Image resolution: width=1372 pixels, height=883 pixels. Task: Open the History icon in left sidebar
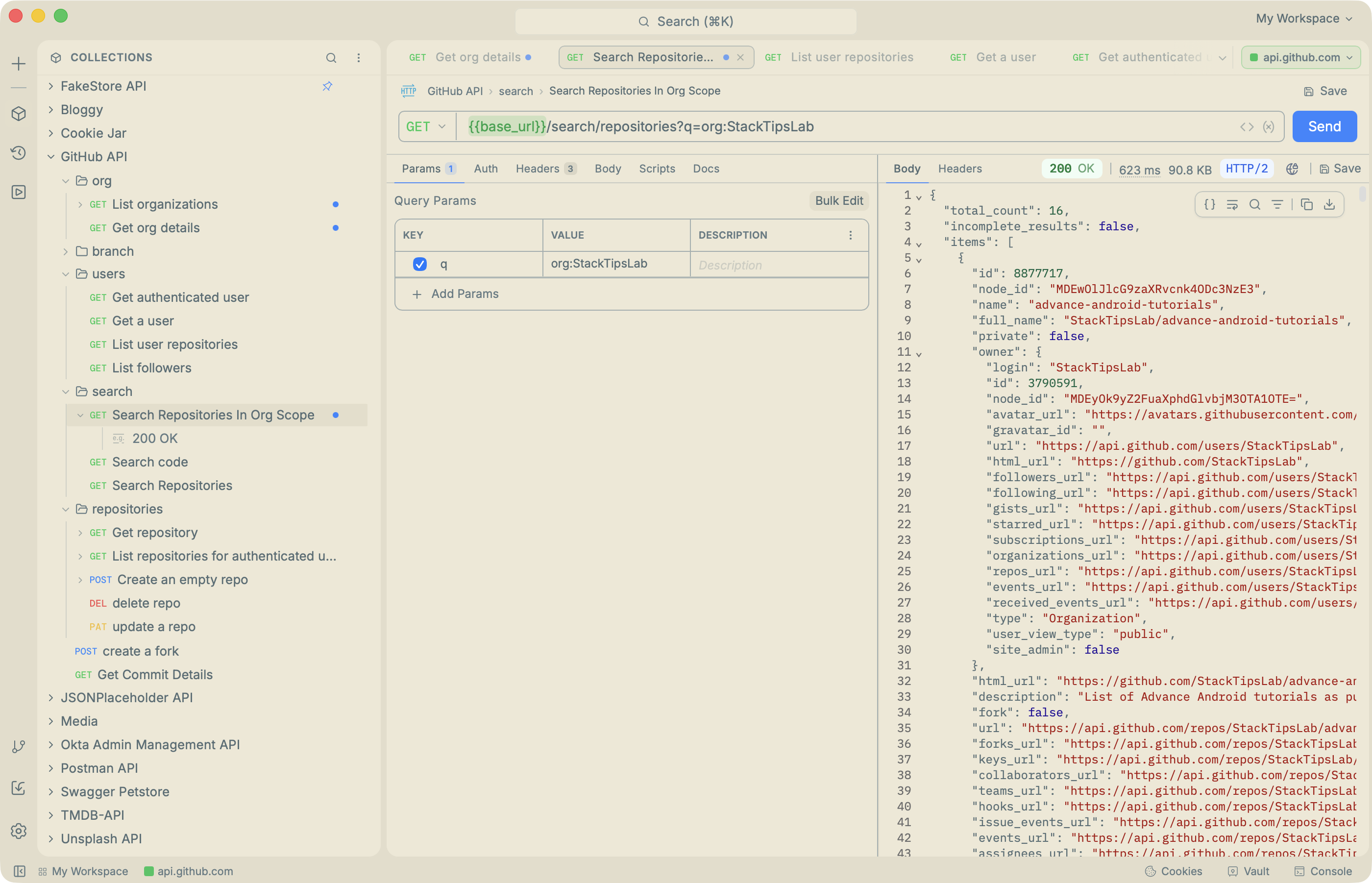[x=18, y=152]
